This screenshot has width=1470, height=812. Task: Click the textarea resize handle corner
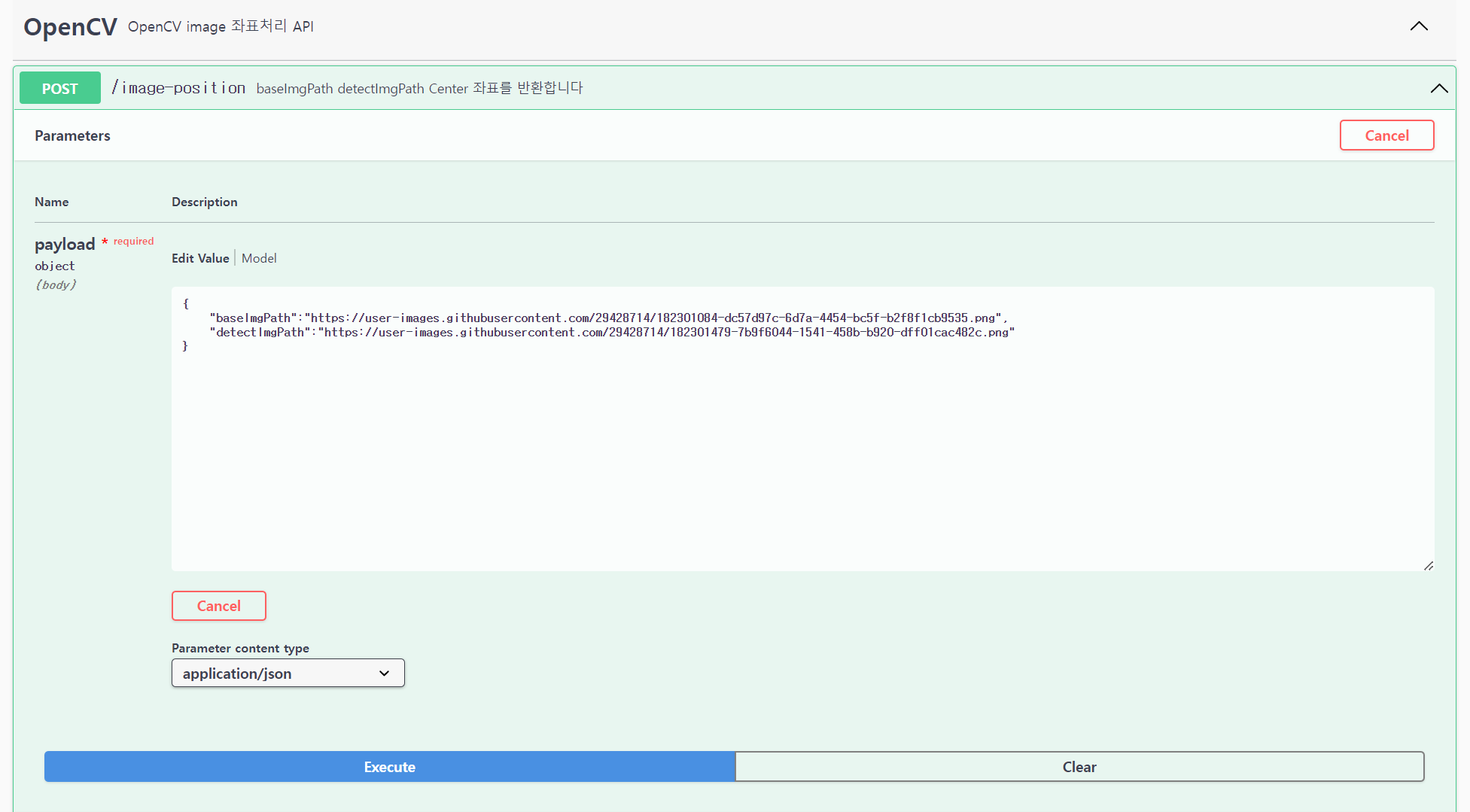(1429, 566)
